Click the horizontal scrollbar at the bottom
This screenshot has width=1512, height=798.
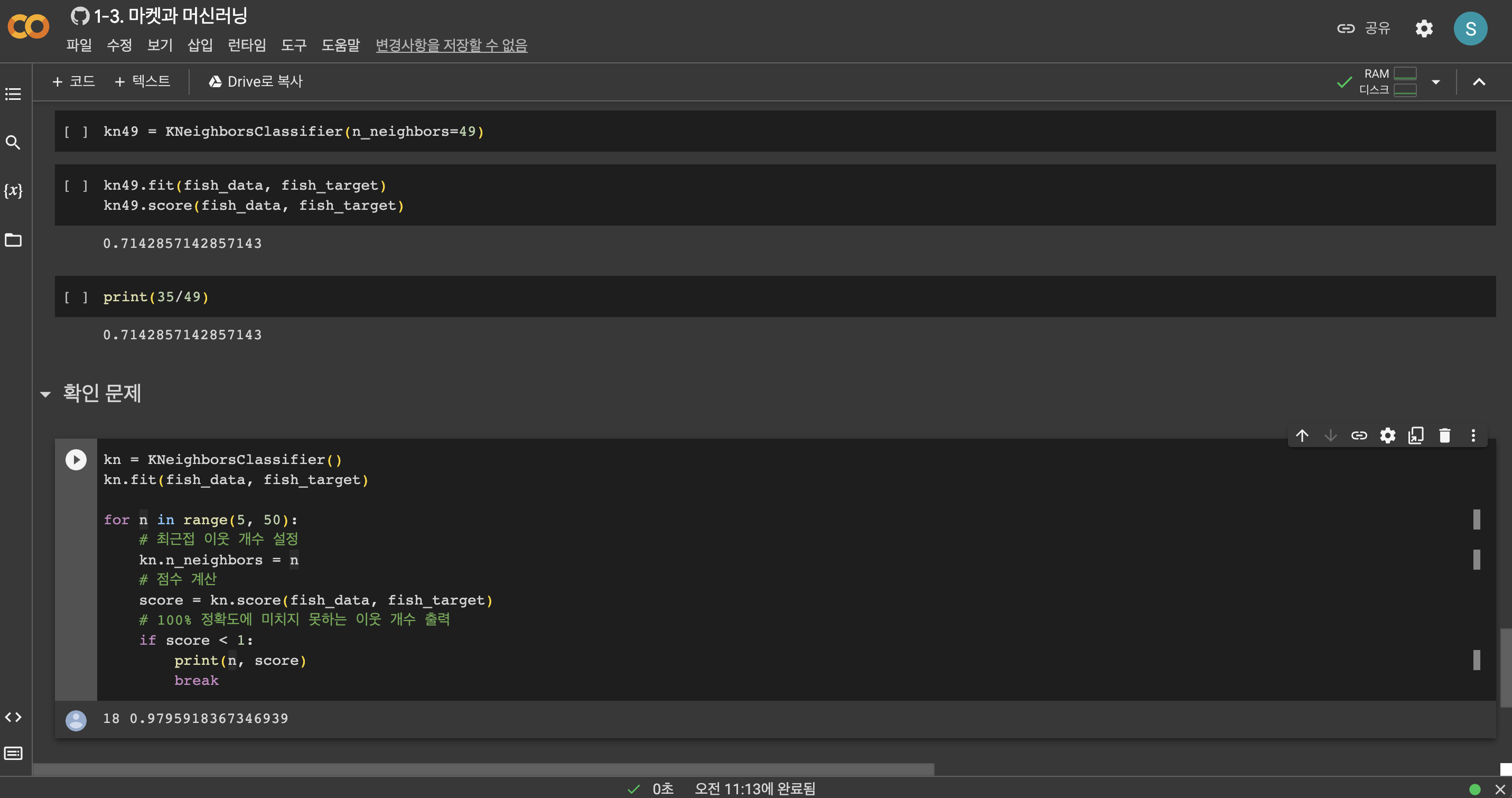482,768
